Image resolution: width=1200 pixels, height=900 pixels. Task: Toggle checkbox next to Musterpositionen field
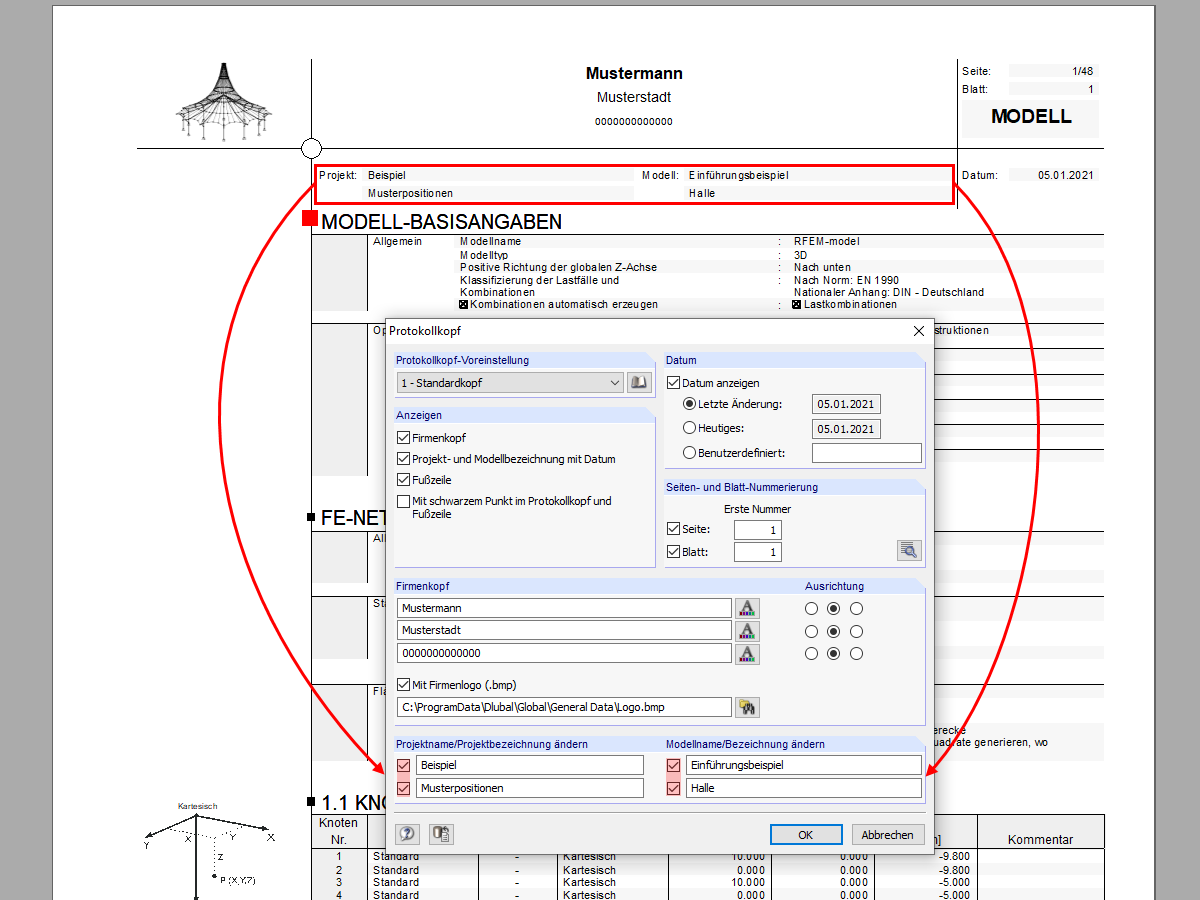pos(404,788)
